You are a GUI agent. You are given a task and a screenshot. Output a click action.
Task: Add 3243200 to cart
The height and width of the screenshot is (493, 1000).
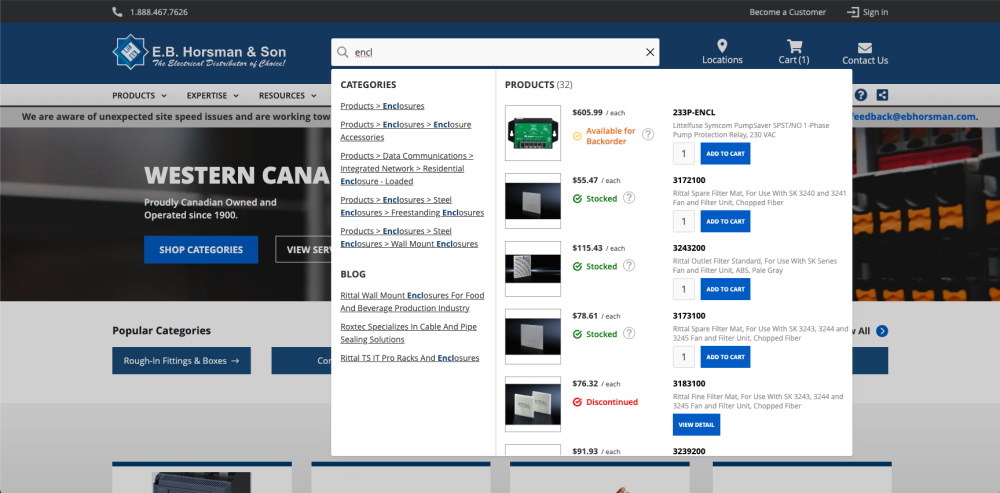tap(725, 289)
